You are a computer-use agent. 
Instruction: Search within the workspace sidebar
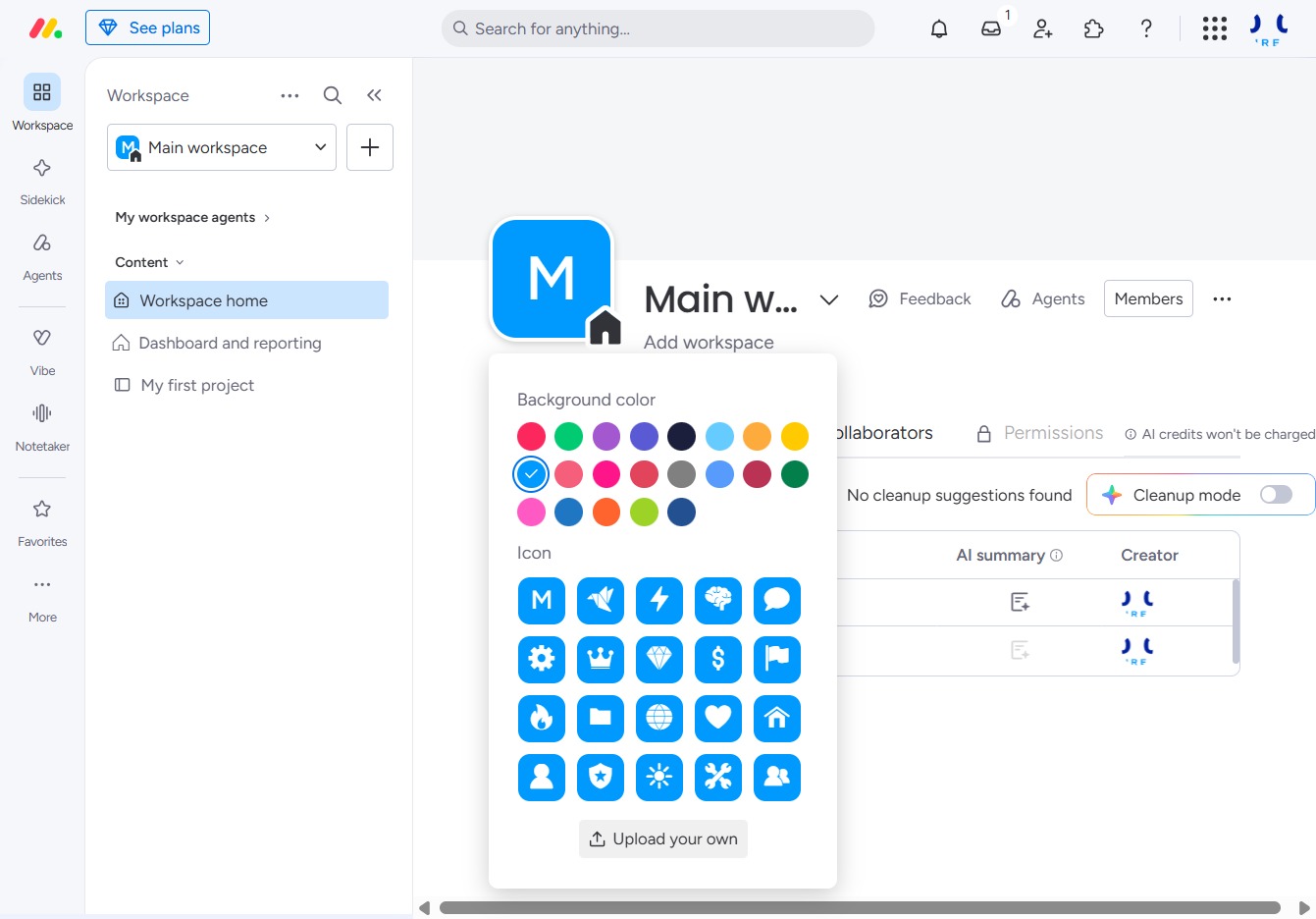(x=333, y=95)
